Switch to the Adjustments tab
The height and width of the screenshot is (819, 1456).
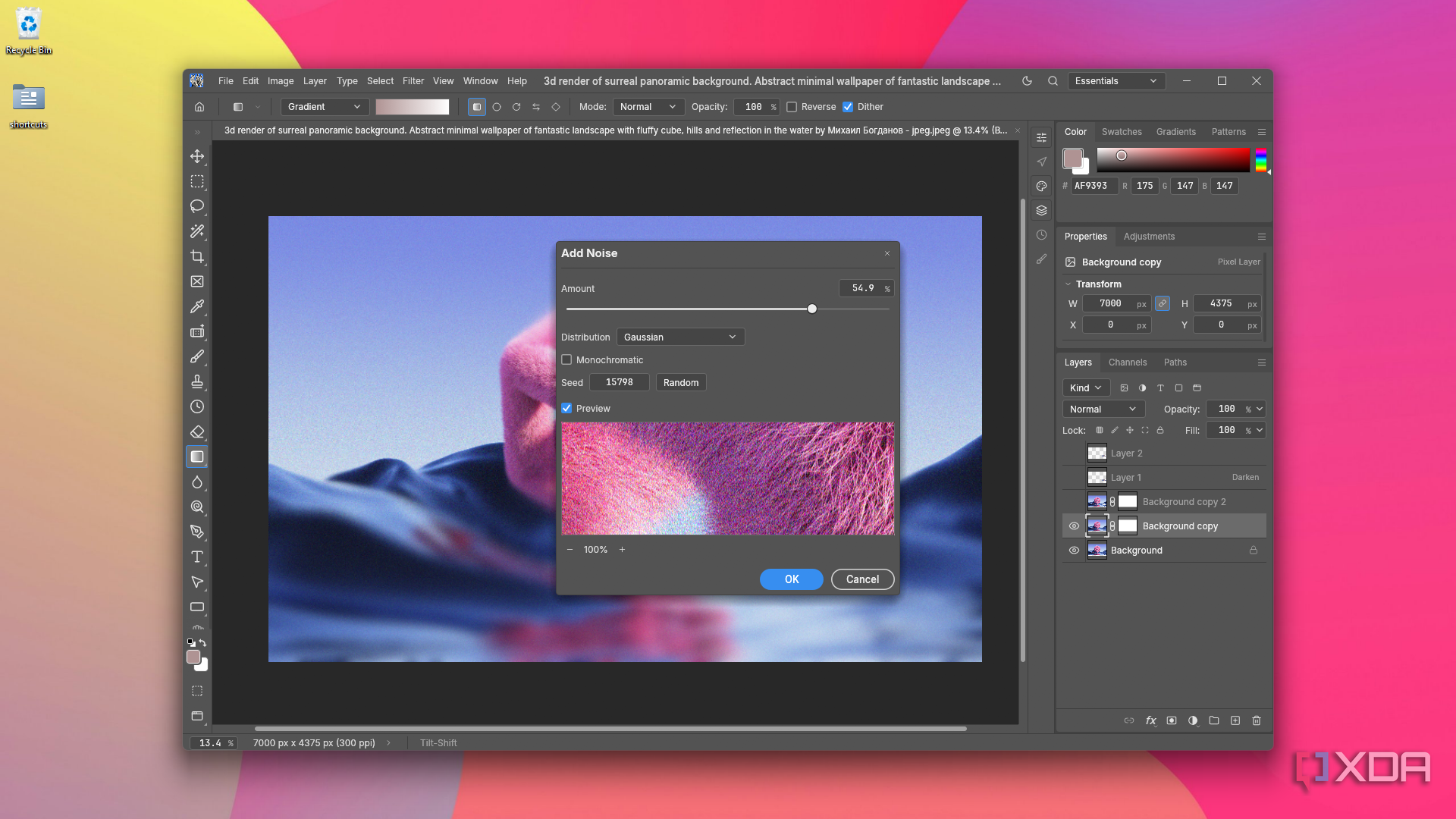(1149, 237)
